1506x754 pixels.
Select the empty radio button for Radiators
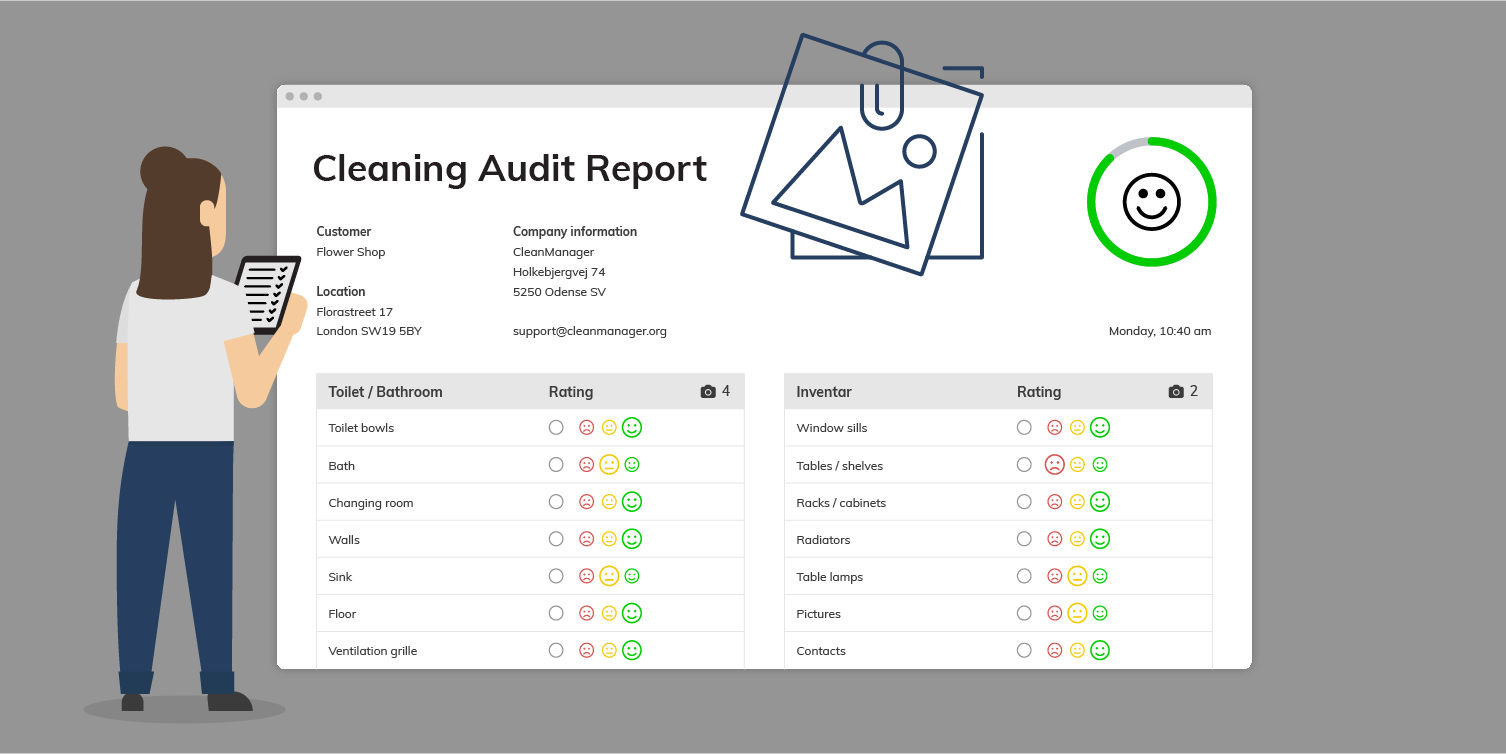point(1024,538)
